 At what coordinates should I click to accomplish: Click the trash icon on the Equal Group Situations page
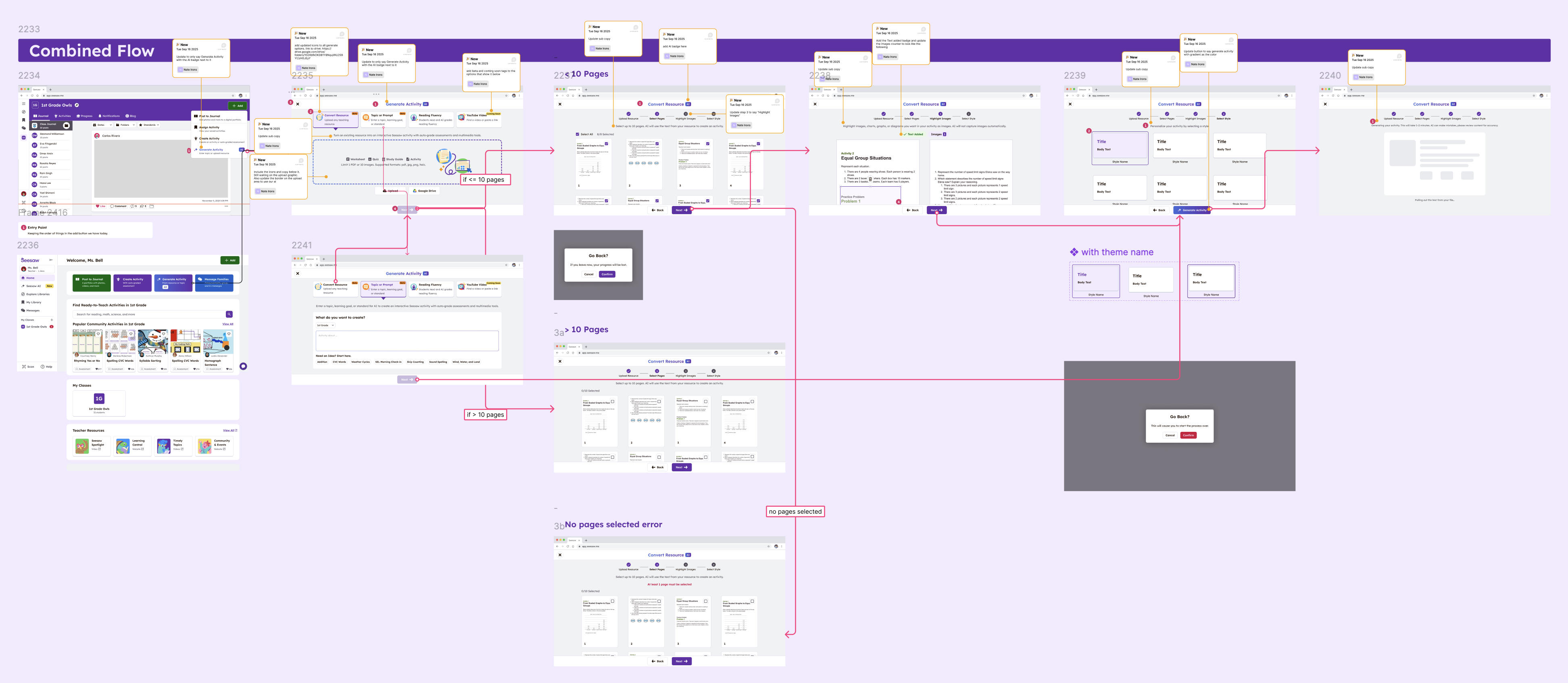point(870,179)
